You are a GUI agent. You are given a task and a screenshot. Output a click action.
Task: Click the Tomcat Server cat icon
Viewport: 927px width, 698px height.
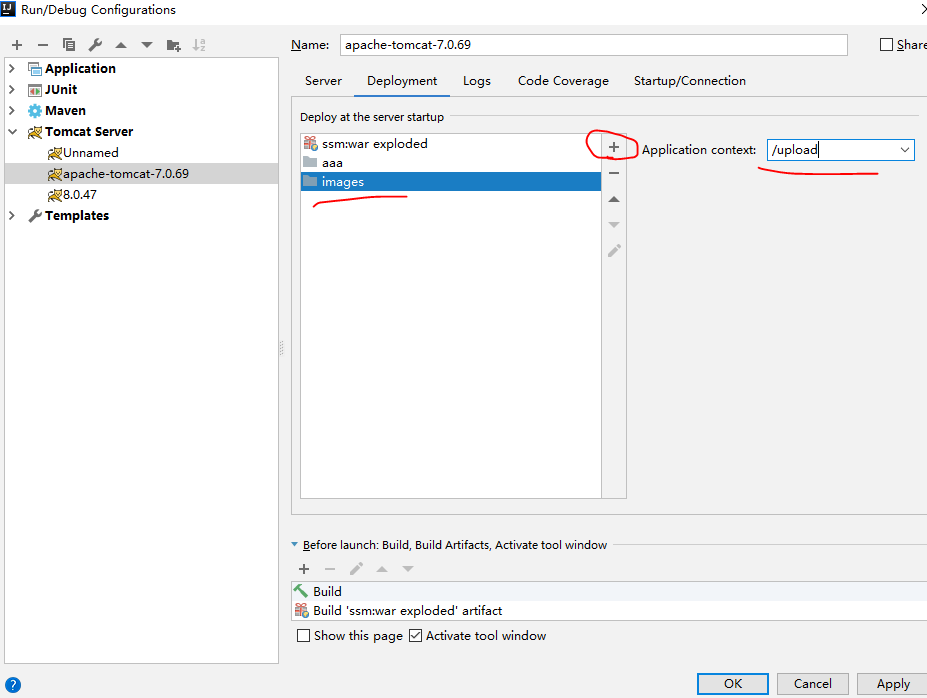pyautogui.click(x=35, y=132)
